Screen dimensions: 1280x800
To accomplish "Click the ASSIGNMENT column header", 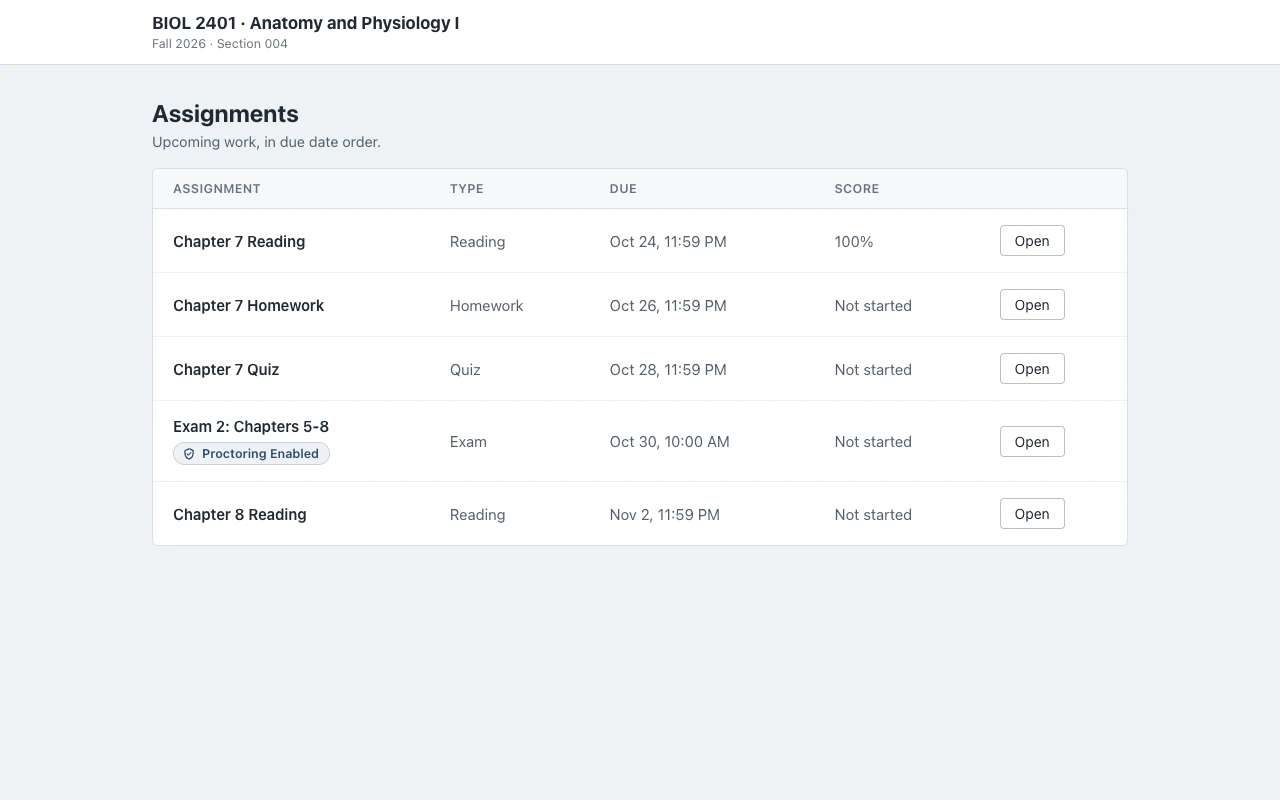I will (217, 189).
